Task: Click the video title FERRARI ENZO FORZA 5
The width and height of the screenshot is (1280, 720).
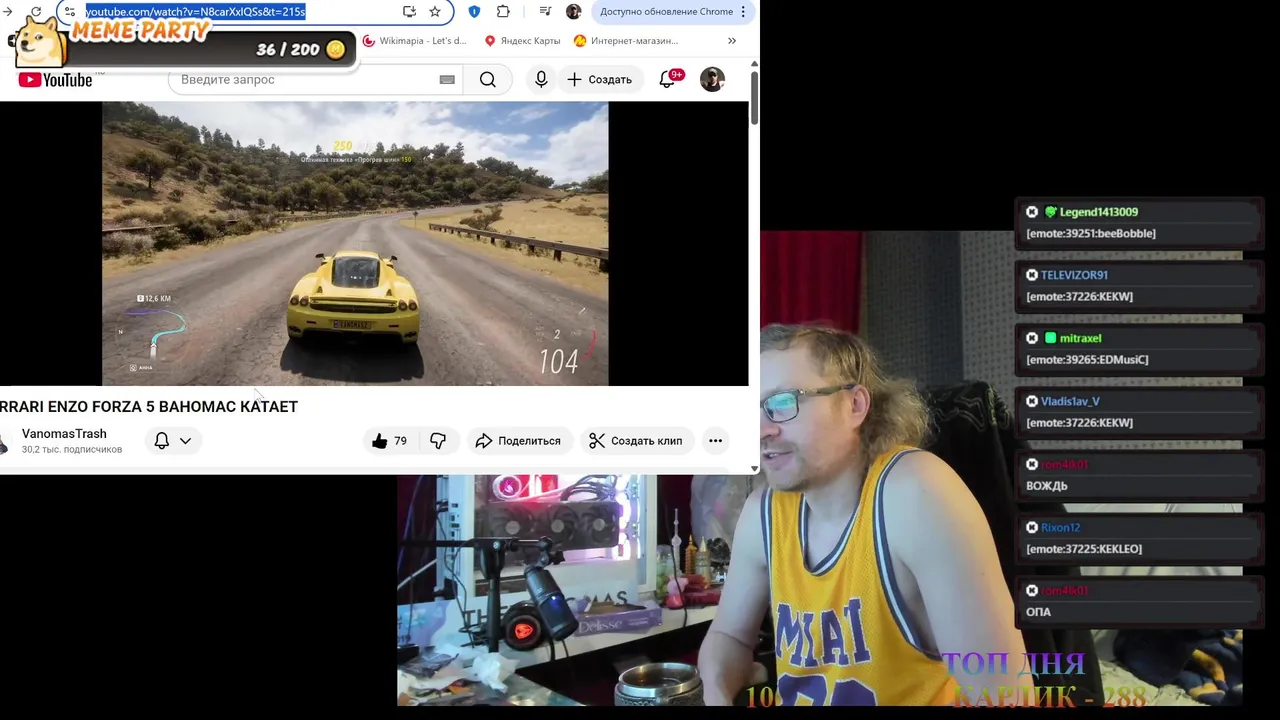Action: click(x=149, y=407)
